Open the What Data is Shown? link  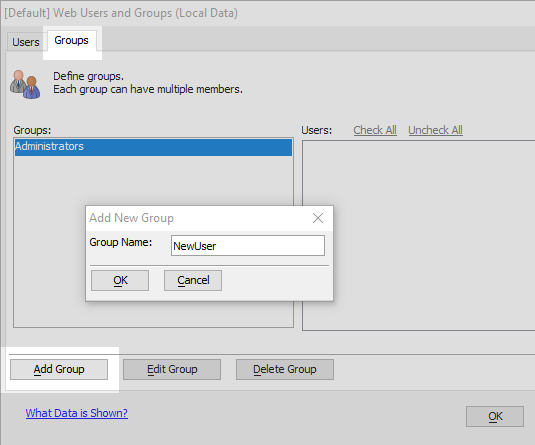76,413
